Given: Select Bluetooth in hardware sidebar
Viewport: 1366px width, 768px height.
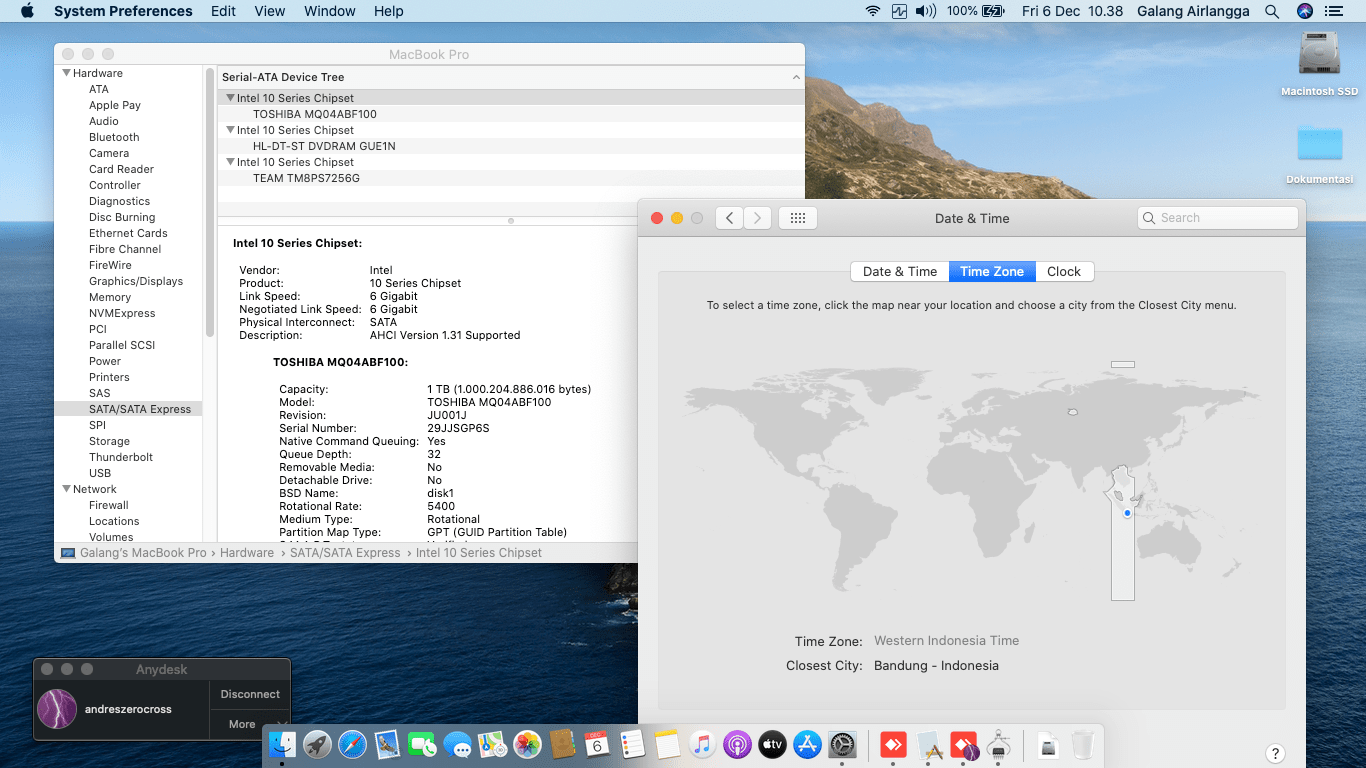Looking at the screenshot, I should [114, 137].
